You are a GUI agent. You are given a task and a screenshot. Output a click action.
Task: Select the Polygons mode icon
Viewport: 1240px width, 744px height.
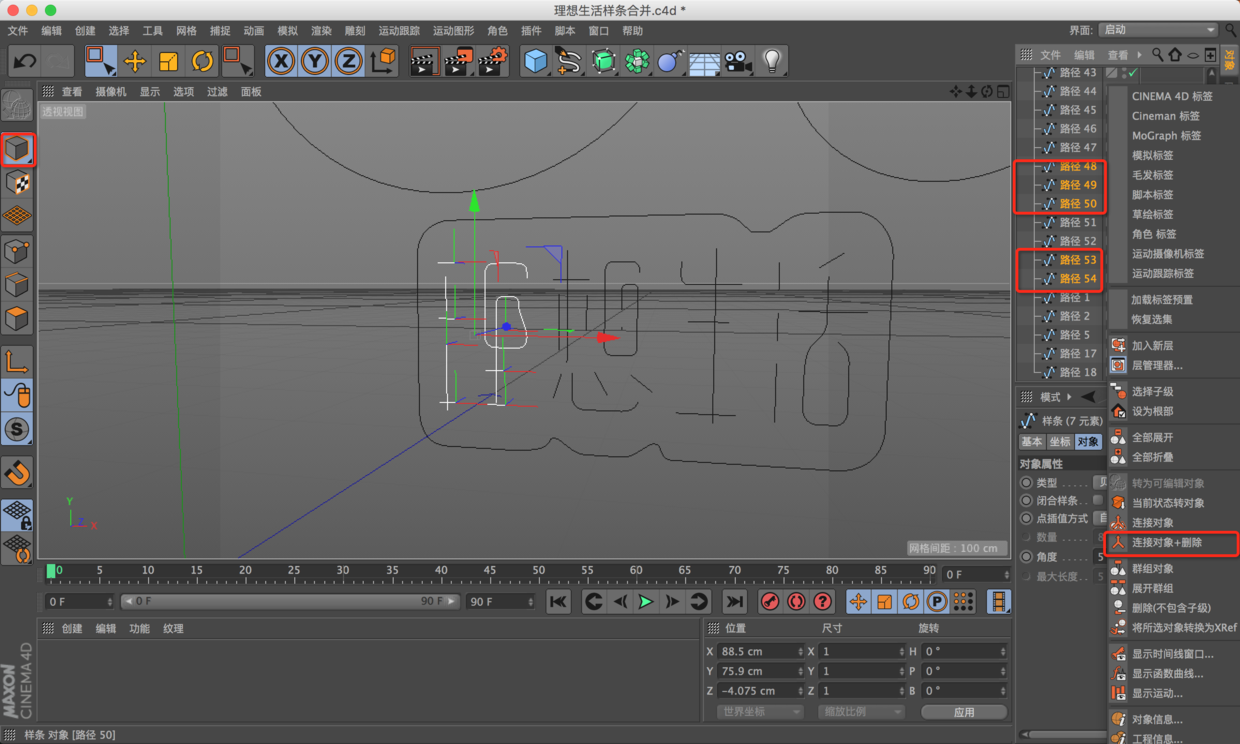[x=17, y=319]
